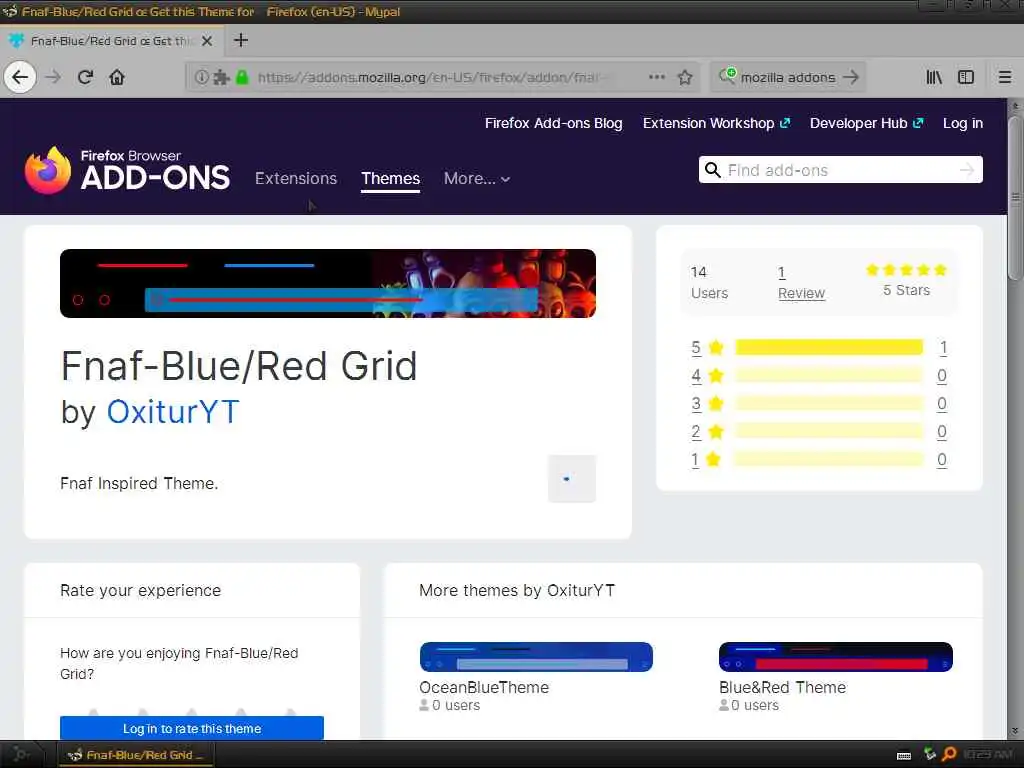Click the network icon in system tray

[929, 754]
